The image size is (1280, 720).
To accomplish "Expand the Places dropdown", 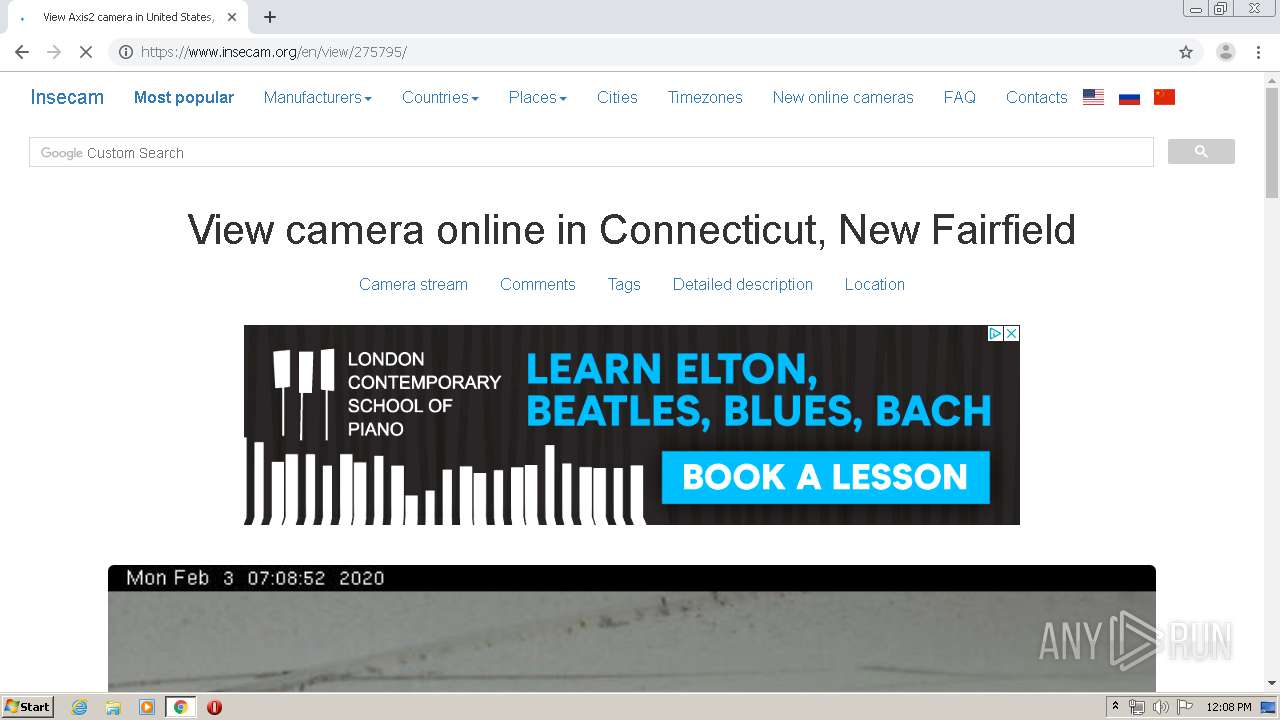I will click(x=538, y=97).
